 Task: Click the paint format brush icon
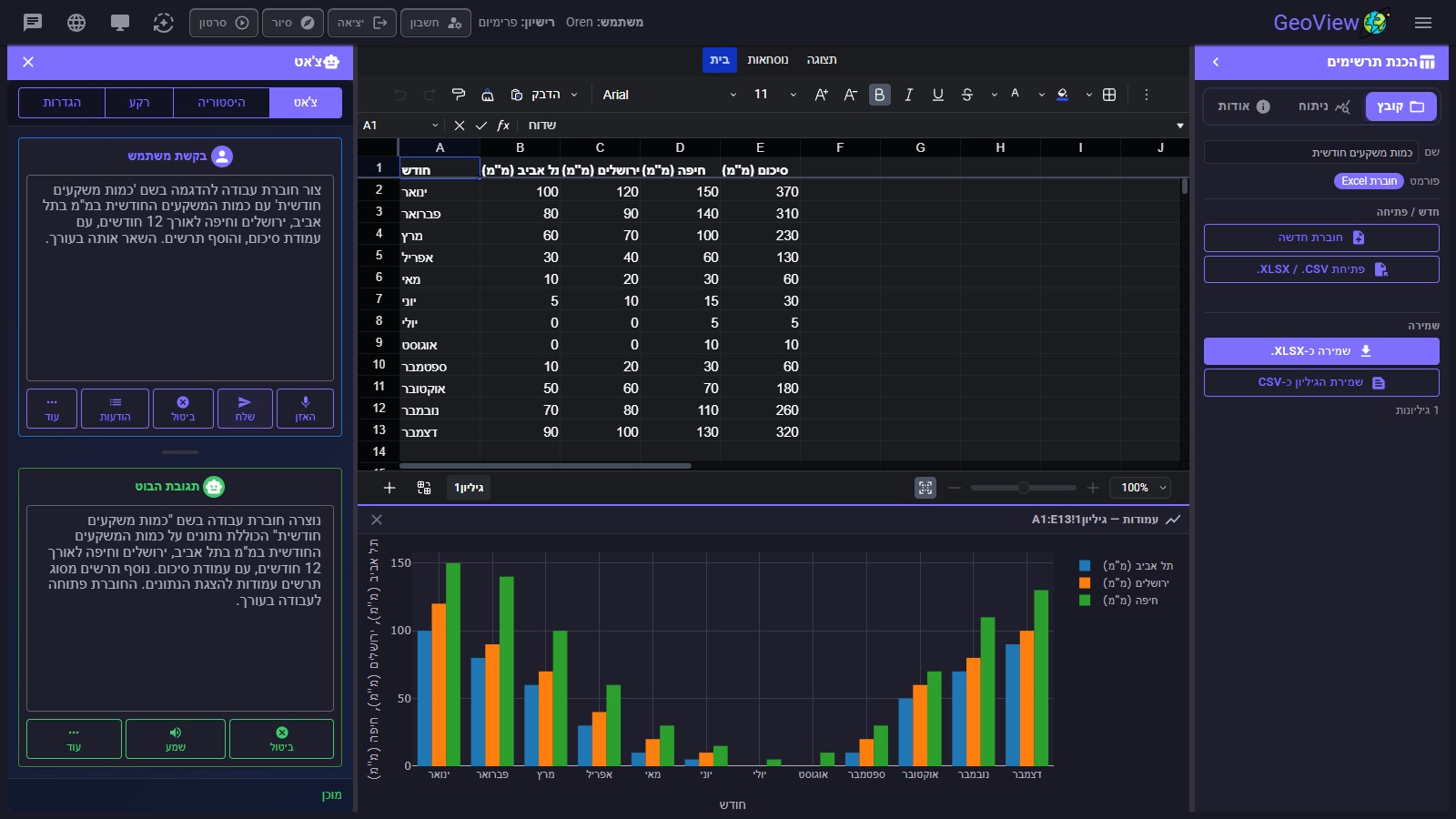point(459,95)
